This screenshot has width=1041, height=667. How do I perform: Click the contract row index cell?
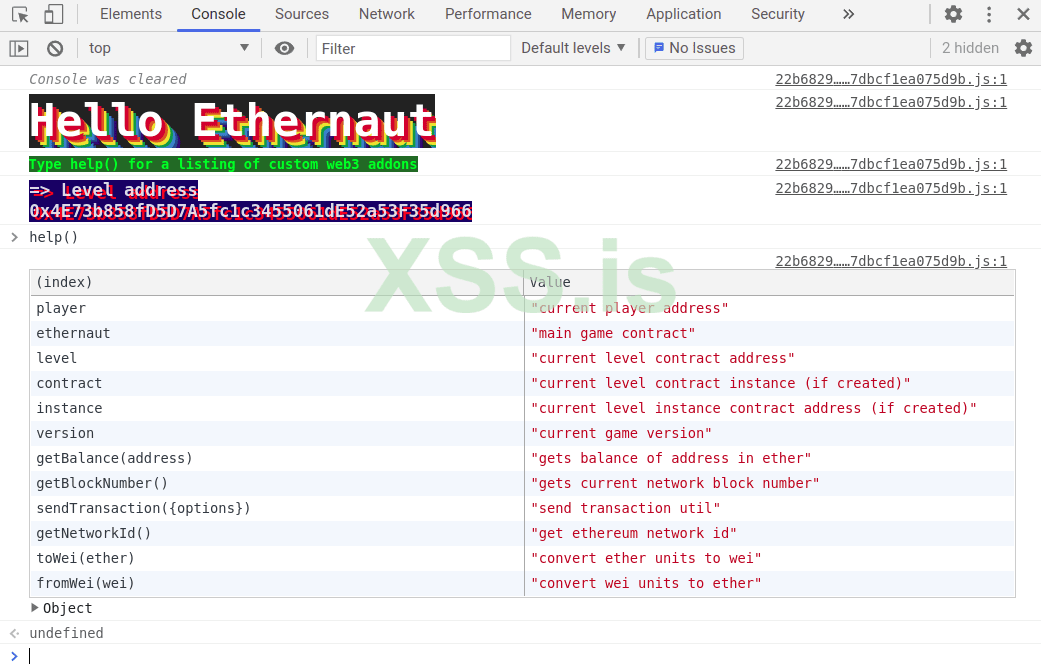[277, 383]
